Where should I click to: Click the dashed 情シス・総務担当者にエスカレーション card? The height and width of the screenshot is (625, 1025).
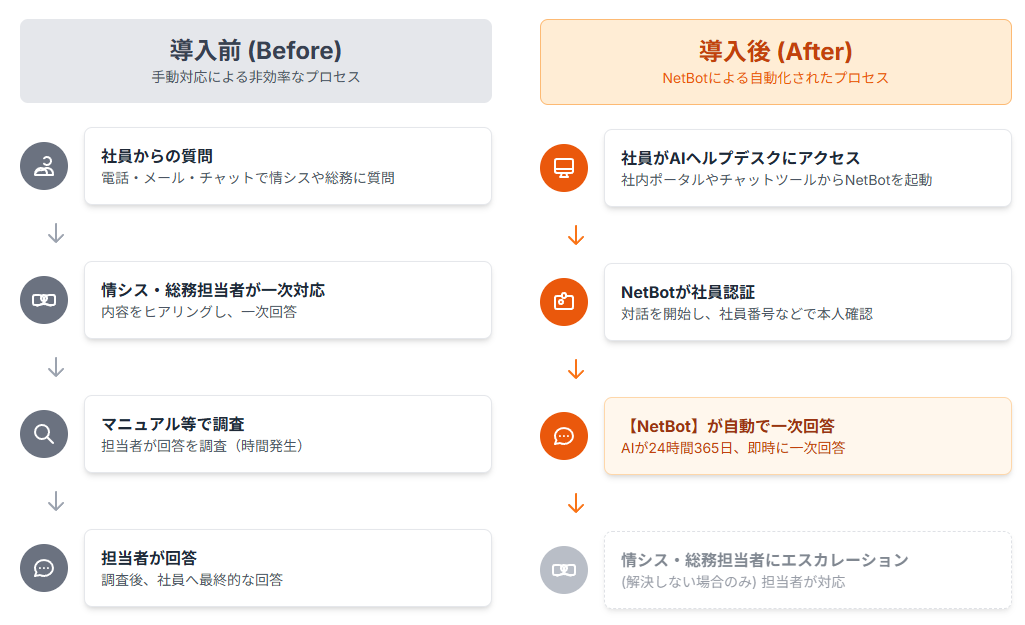[808, 570]
